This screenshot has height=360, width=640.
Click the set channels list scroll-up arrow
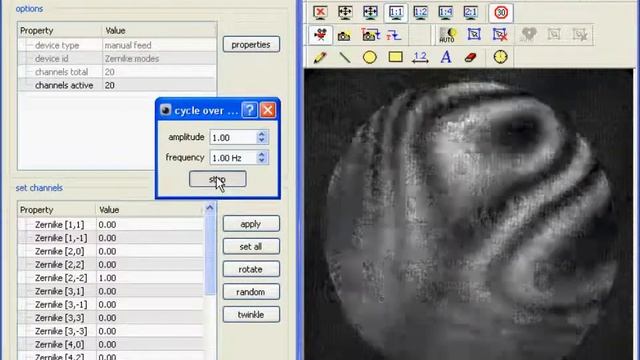(x=210, y=208)
